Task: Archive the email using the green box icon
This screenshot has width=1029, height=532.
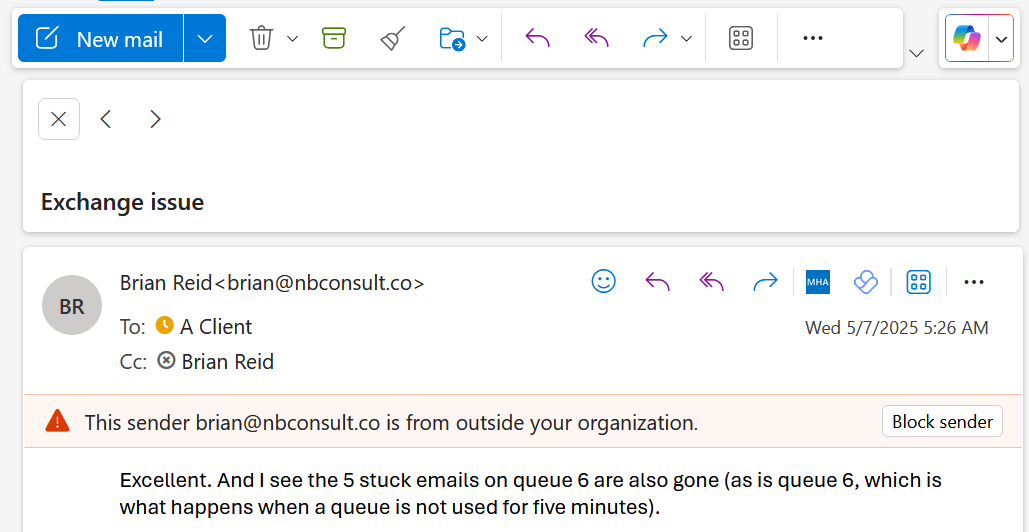Action: (x=334, y=38)
